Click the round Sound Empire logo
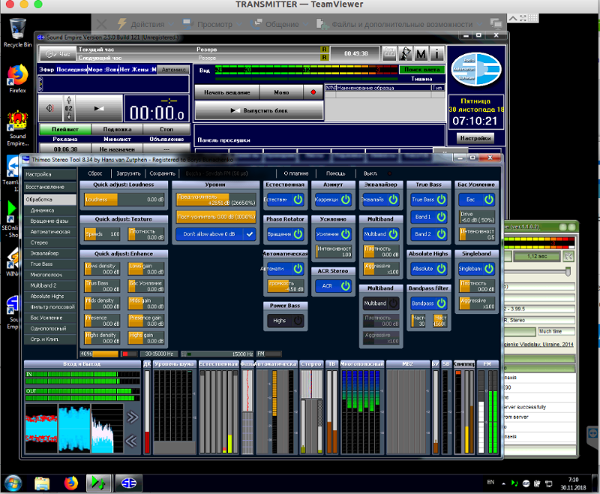The image size is (600, 494). coord(476,70)
